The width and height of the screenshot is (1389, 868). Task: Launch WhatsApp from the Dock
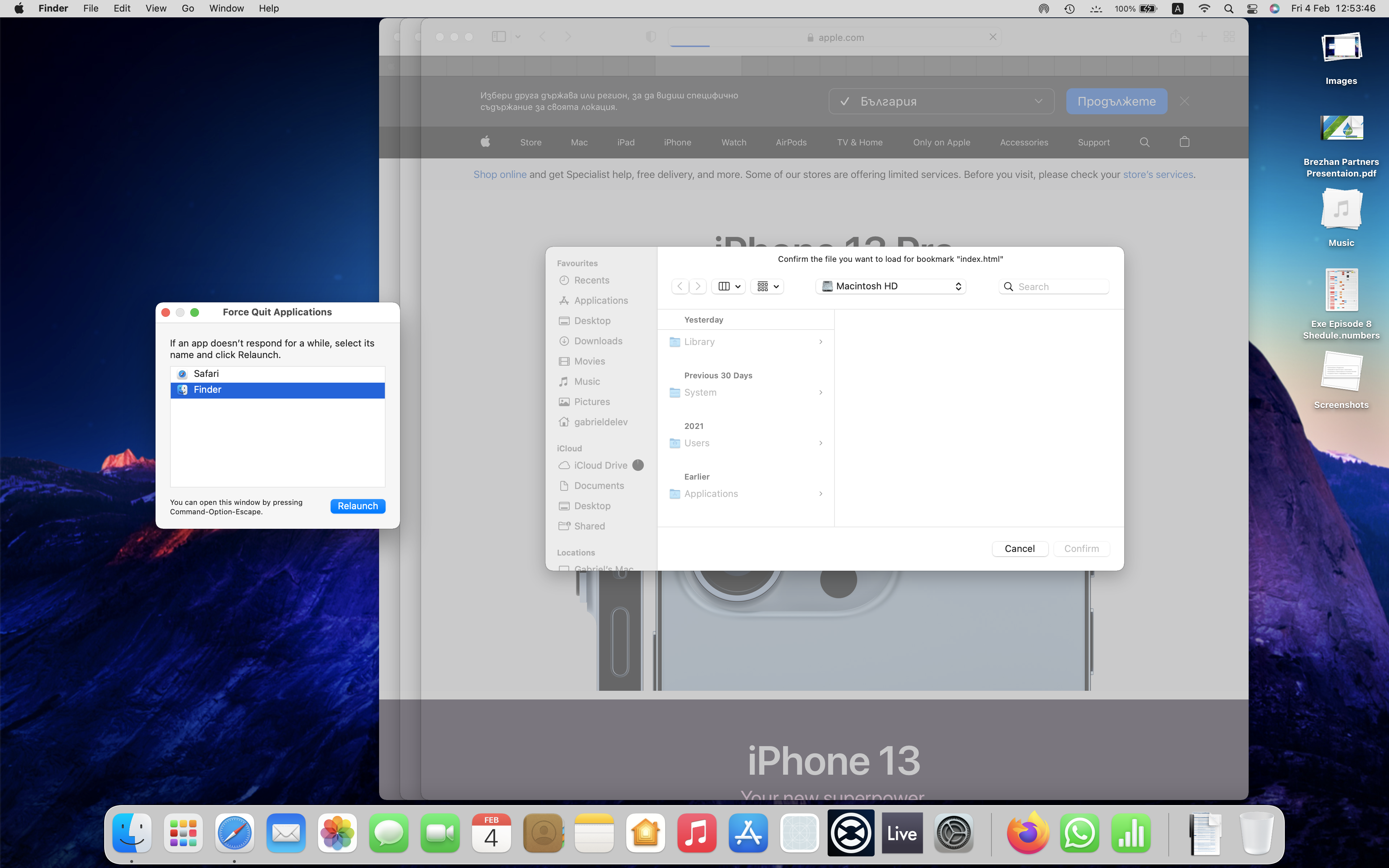click(x=1079, y=834)
